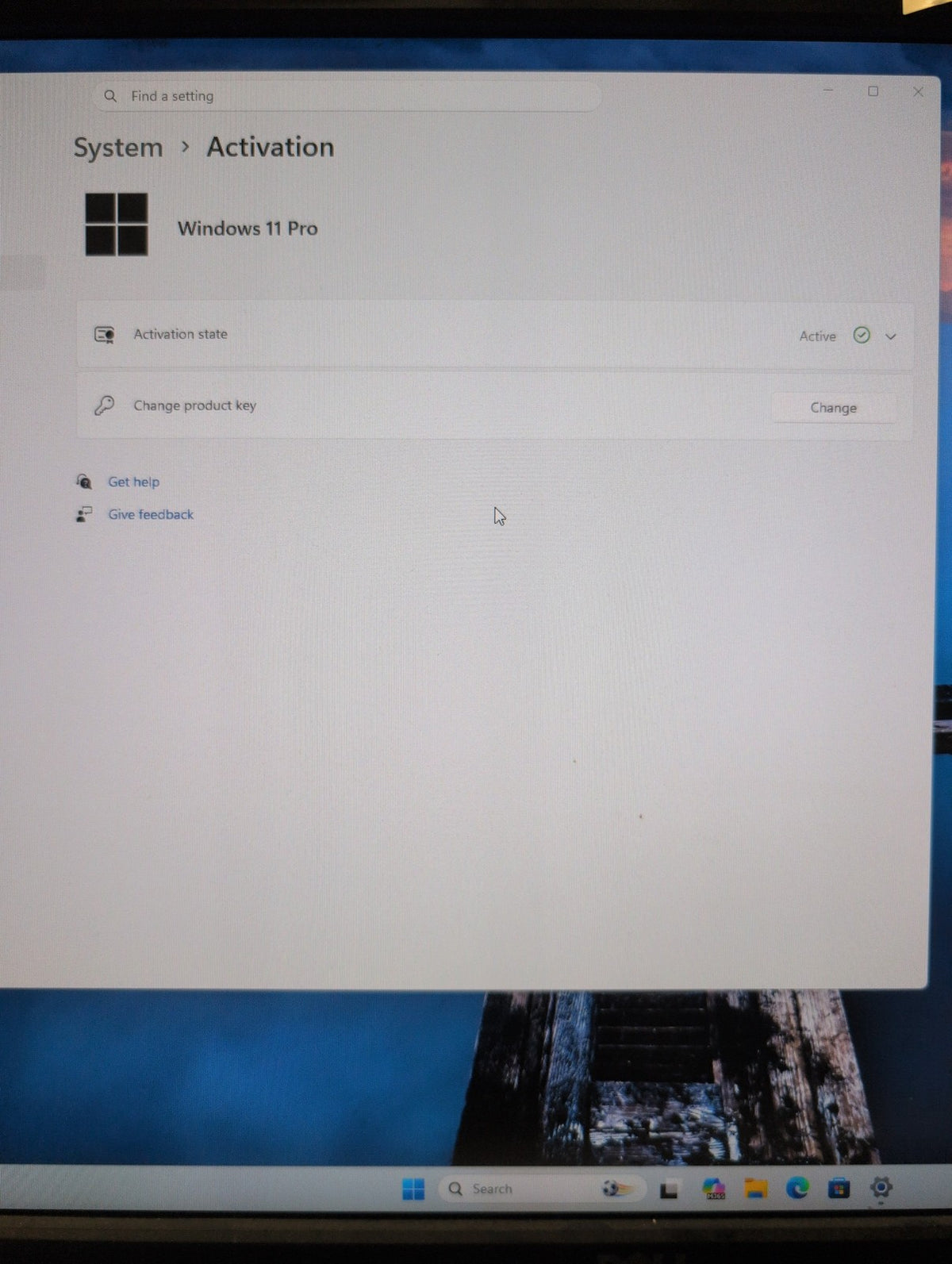Screen dimensions: 952x1264
Task: Click the Activation breadcrumb title
Action: tap(271, 147)
